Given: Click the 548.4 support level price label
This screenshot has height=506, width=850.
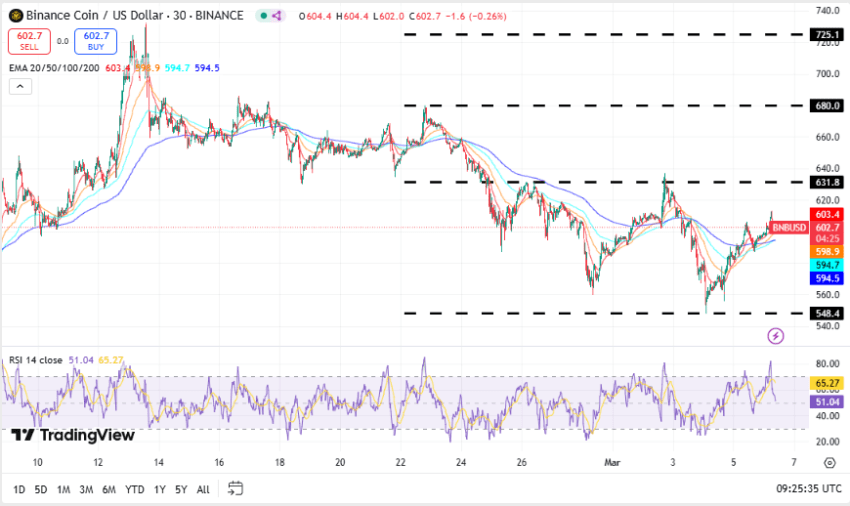Looking at the screenshot, I should (828, 313).
